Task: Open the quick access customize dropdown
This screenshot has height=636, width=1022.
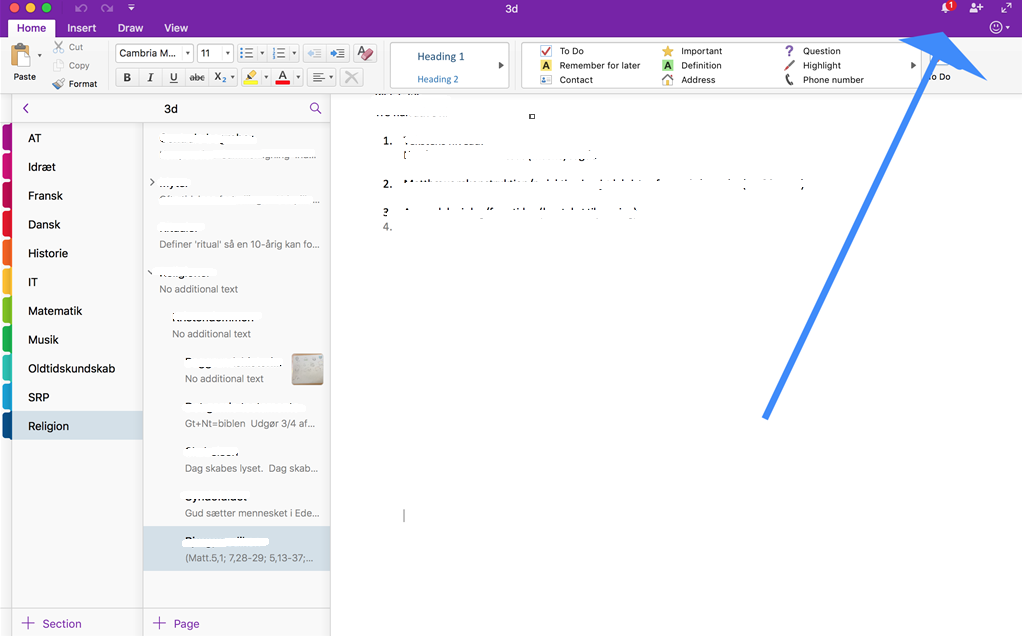Action: point(131,8)
